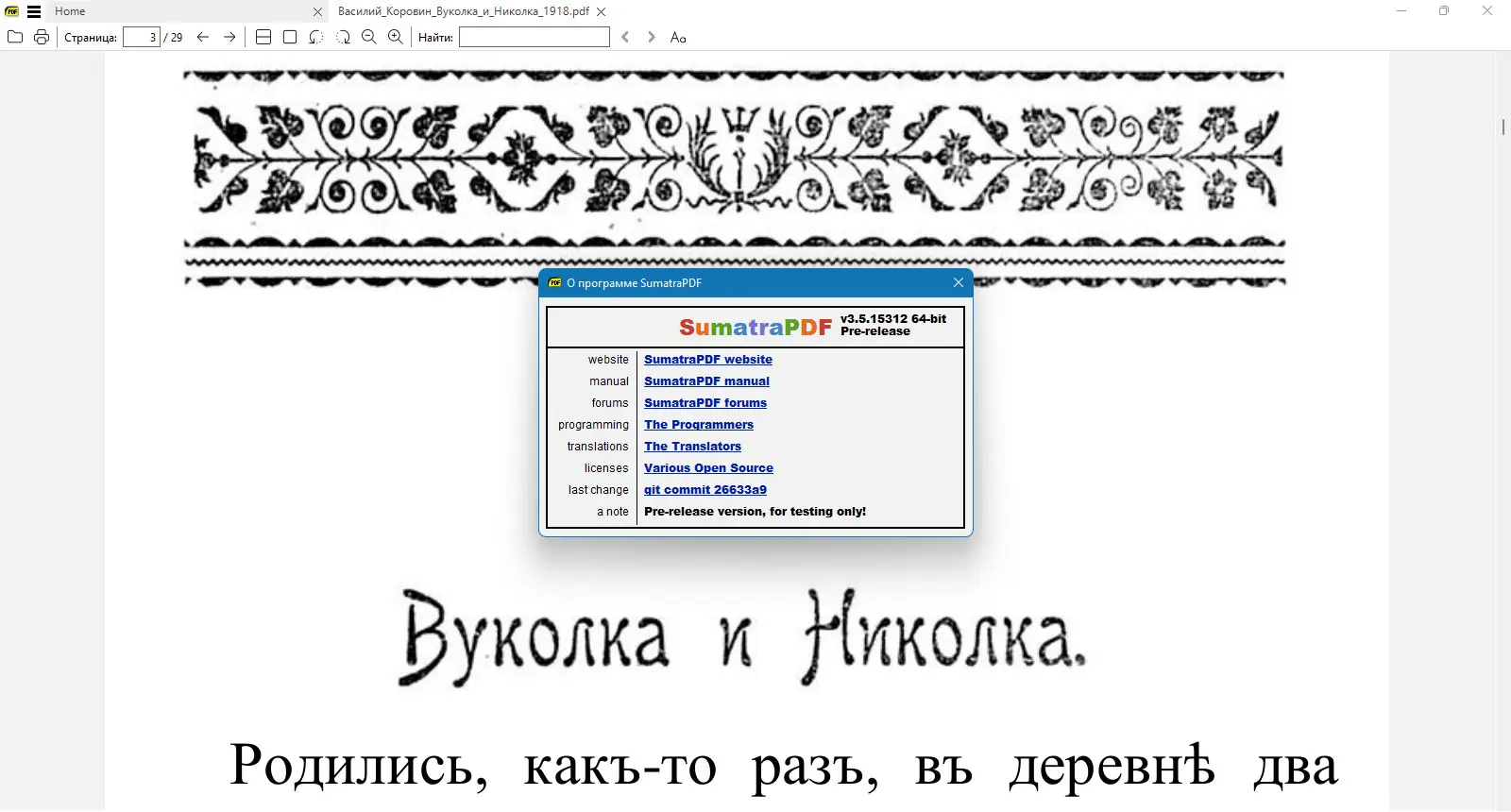Open the SumatraPDF forums link
Viewport: 1511px width, 812px height.
pos(705,403)
